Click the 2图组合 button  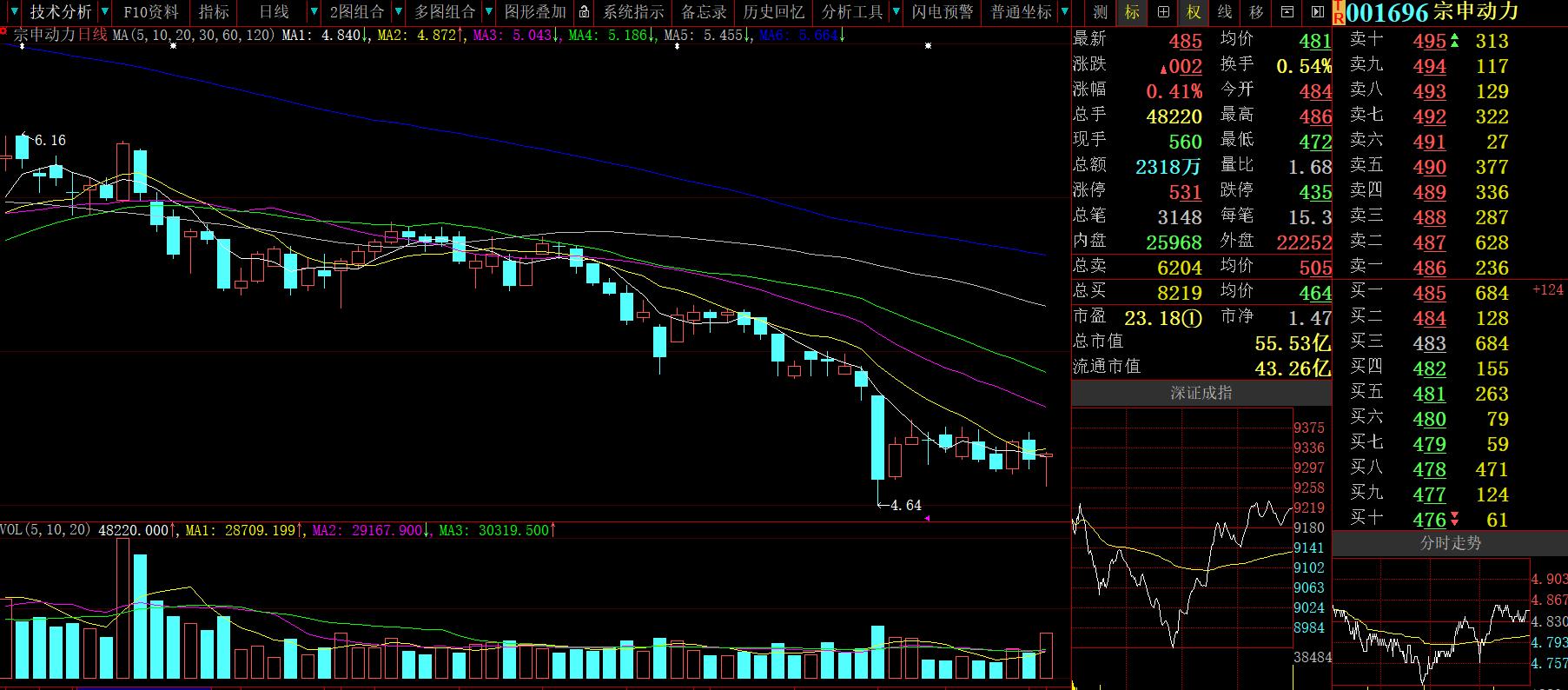[x=357, y=12]
